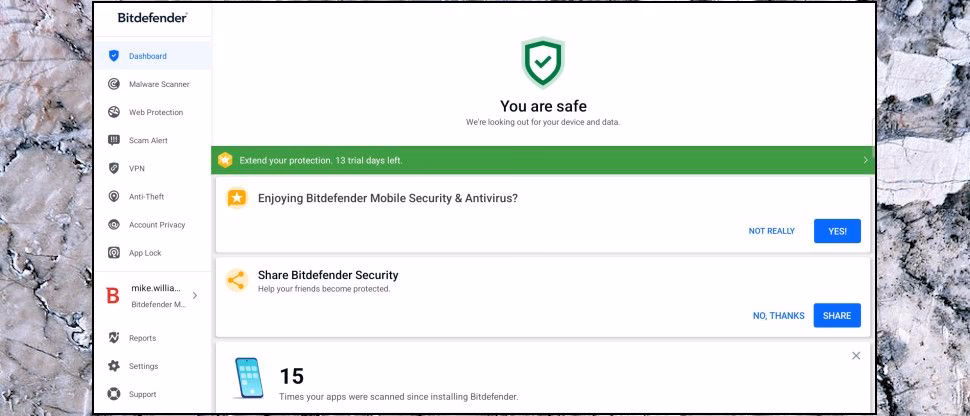Decline sharing with NO, THANKS
Viewport: 970px width, 416px height.
(778, 316)
